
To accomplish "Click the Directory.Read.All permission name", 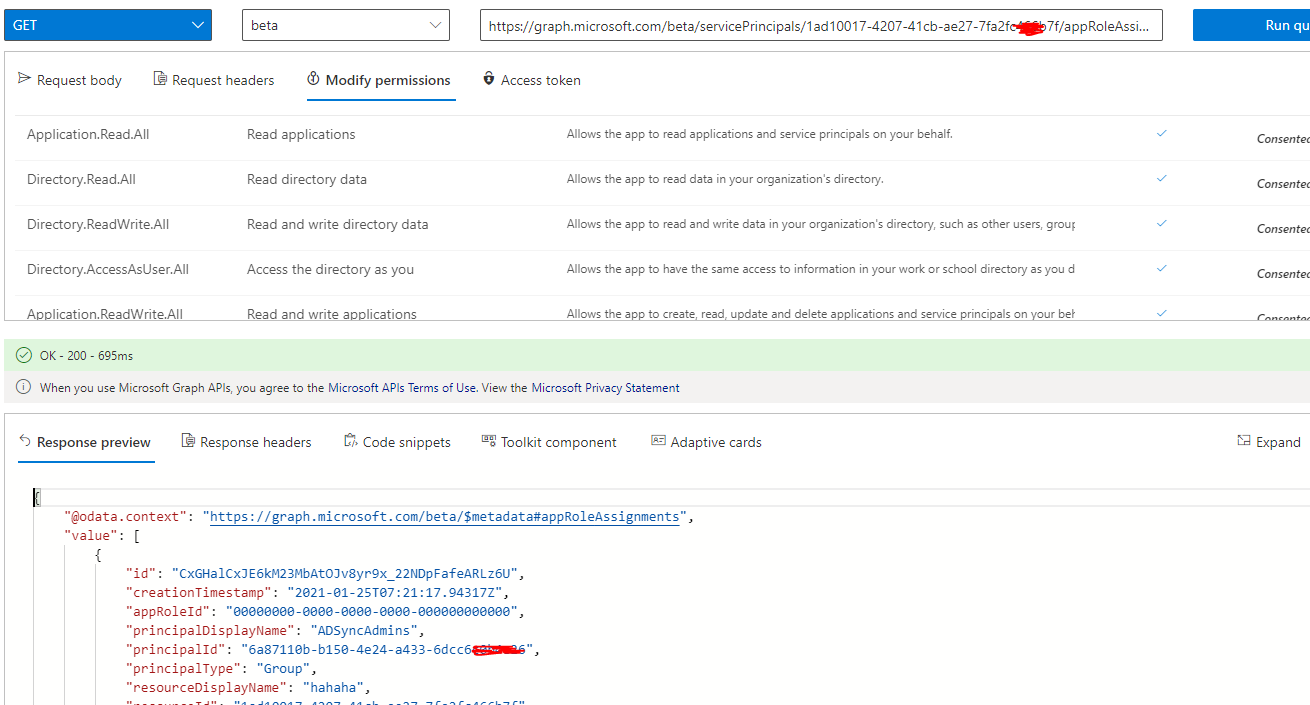I will 81,179.
